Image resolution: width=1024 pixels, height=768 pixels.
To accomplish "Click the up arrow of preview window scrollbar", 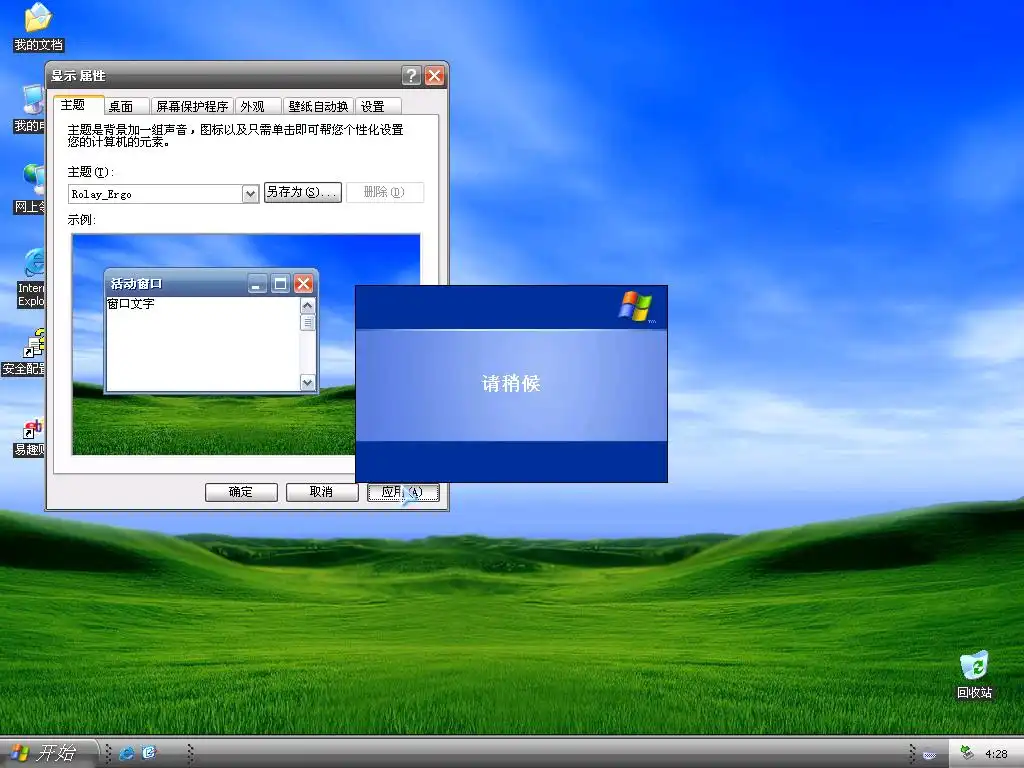I will coord(308,306).
